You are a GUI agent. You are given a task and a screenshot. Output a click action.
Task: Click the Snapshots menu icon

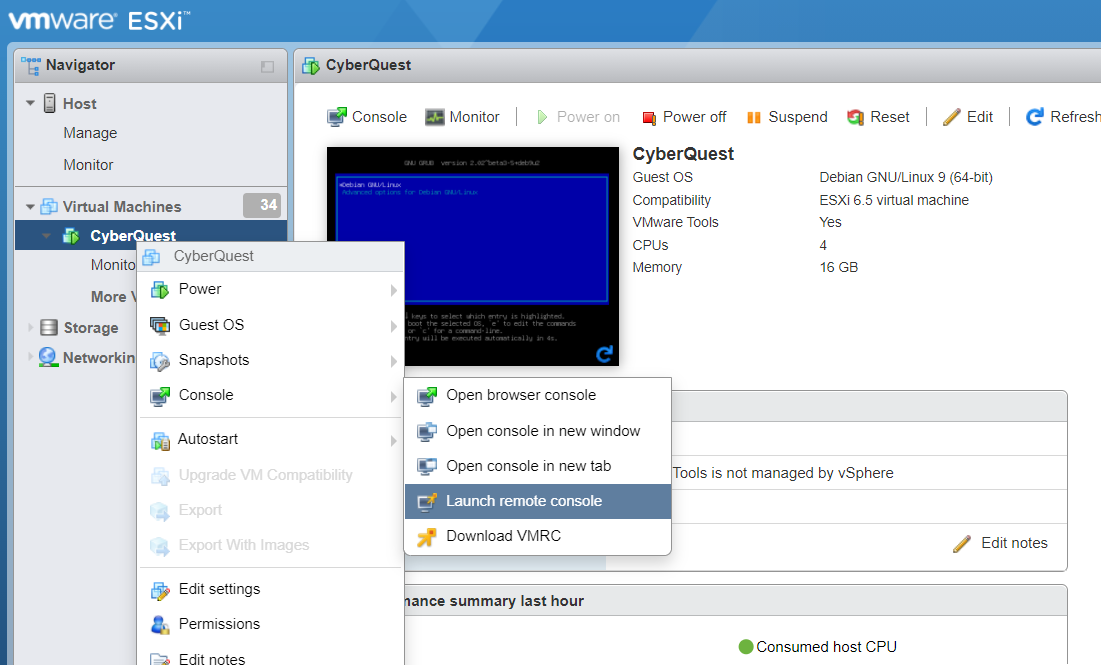click(x=160, y=361)
